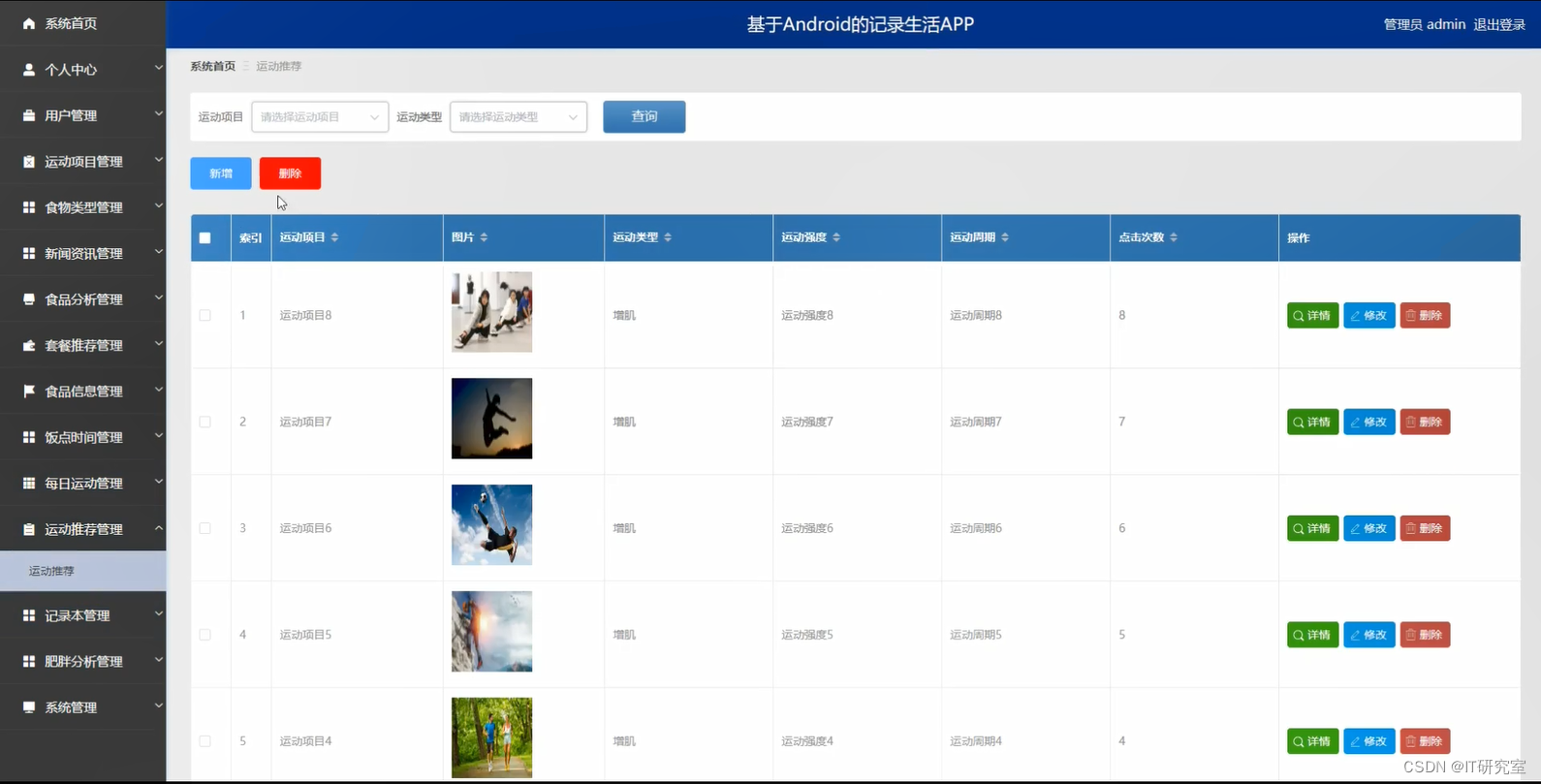Click 修改 for 运动项目5
The image size is (1541, 784).
1368,635
